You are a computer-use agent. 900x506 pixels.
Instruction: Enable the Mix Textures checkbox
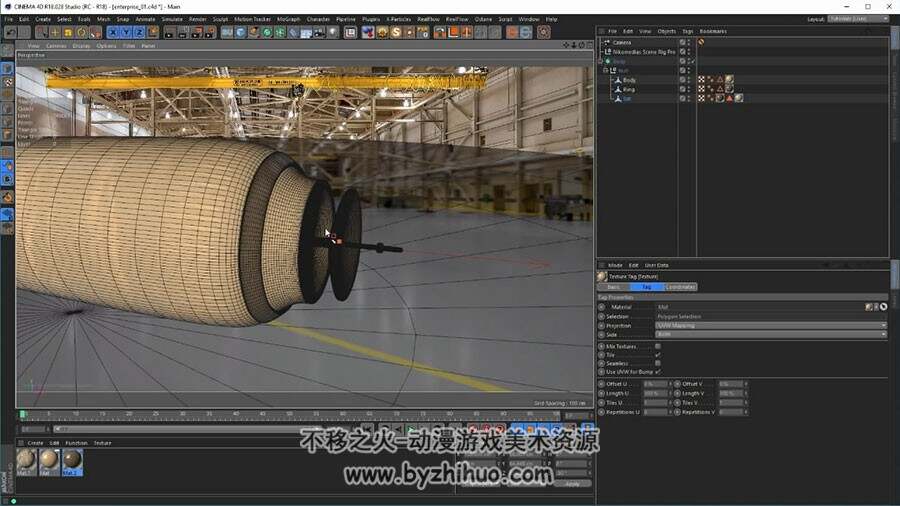tap(658, 347)
